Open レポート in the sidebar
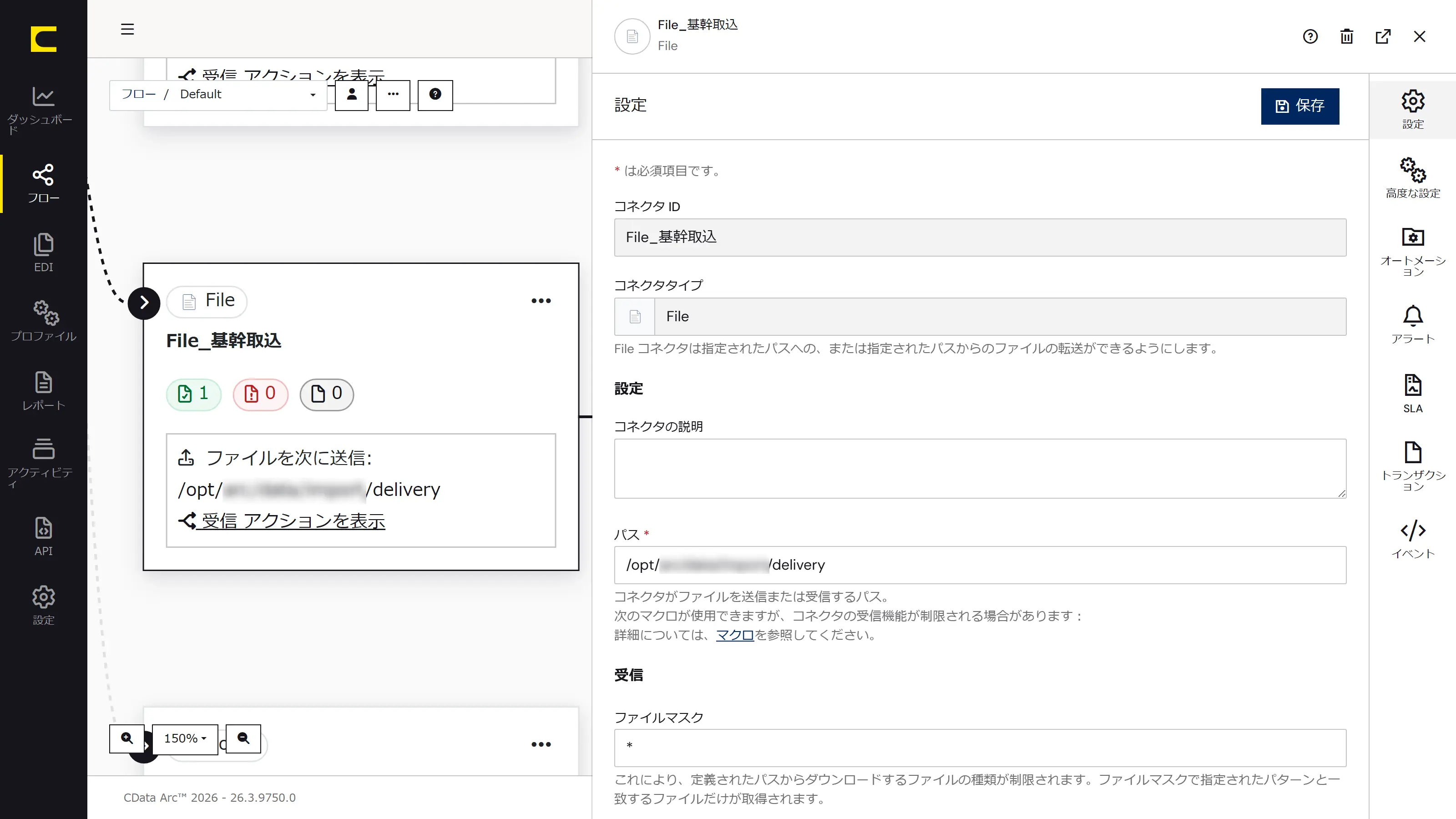 pyautogui.click(x=44, y=390)
